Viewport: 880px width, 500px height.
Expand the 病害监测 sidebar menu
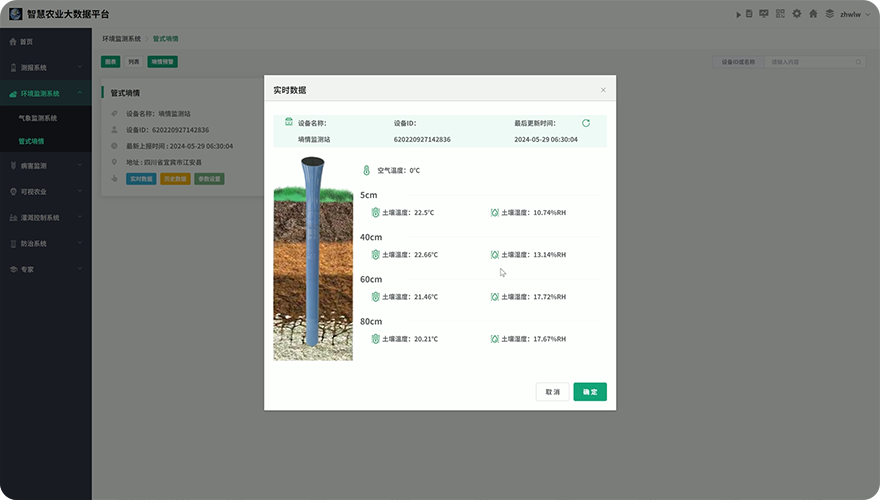(x=45, y=166)
